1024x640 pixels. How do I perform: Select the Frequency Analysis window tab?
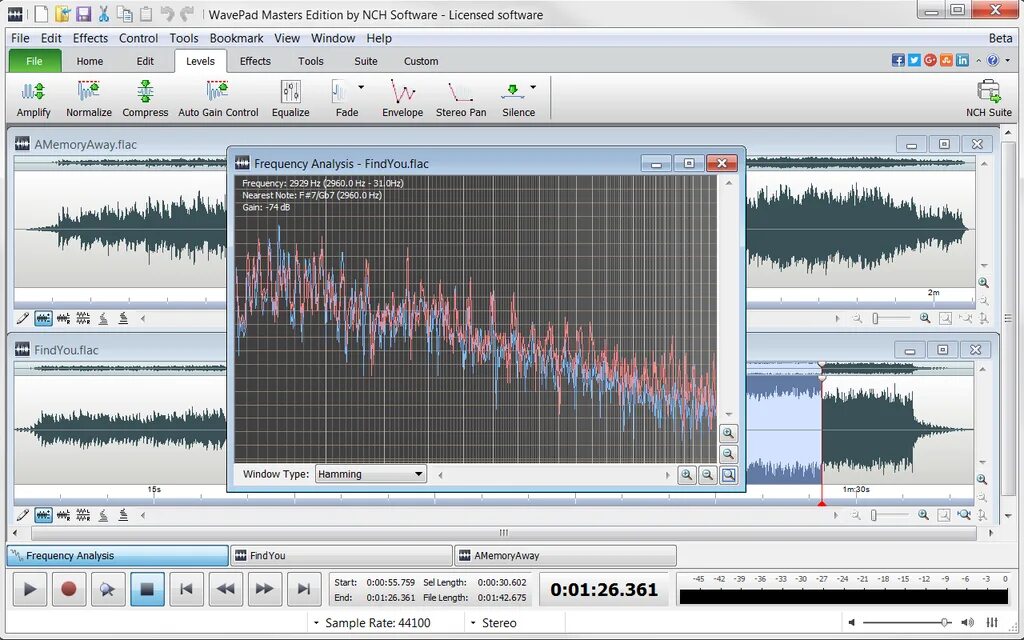(x=118, y=555)
